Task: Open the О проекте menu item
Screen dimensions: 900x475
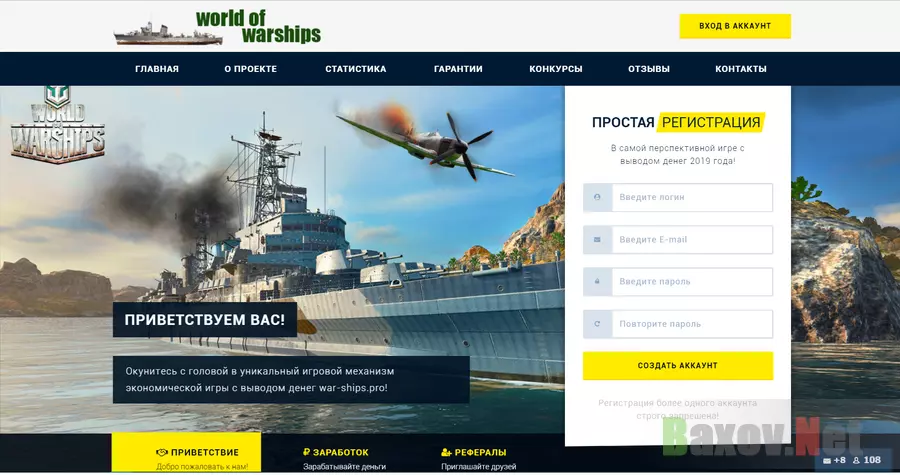Action: [251, 69]
